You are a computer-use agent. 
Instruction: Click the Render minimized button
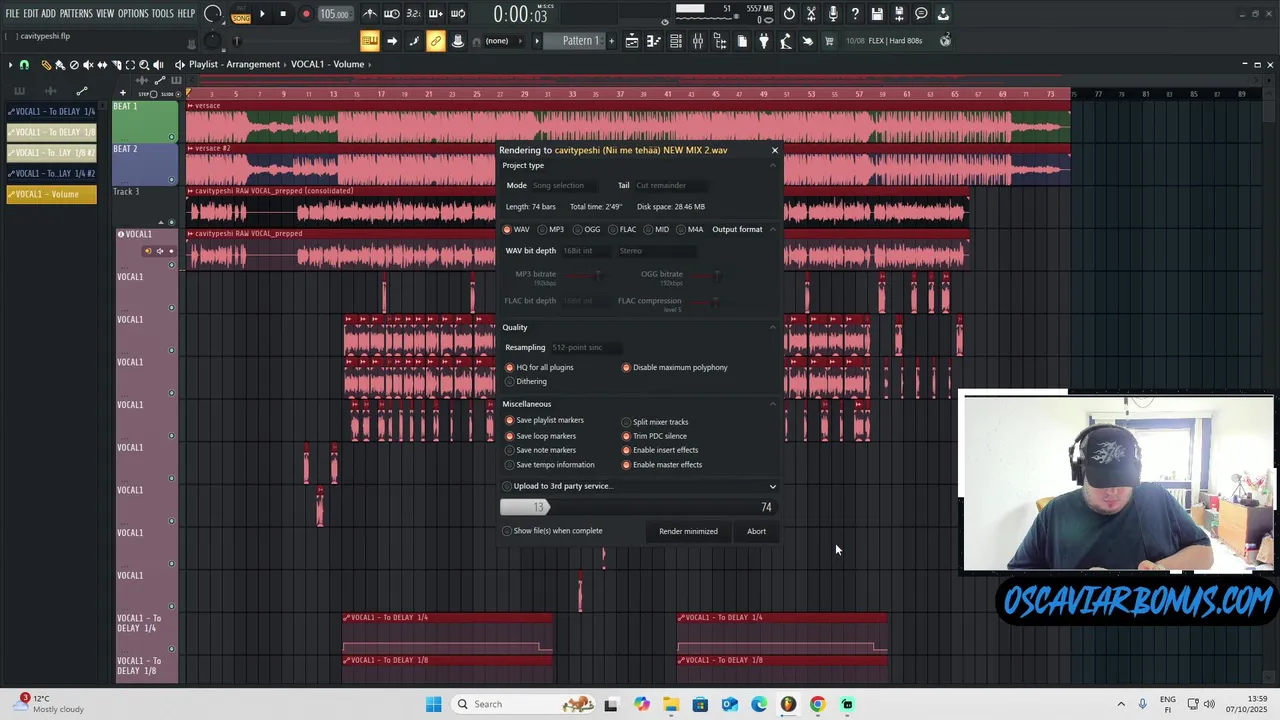point(688,531)
